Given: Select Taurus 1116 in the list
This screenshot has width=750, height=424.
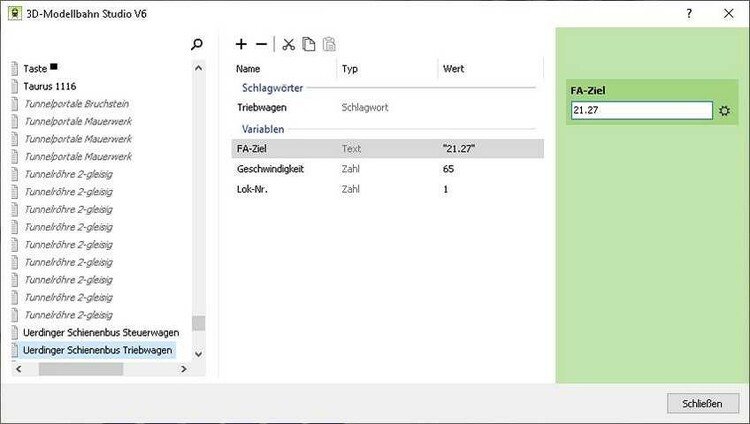Looking at the screenshot, I should tap(50, 86).
